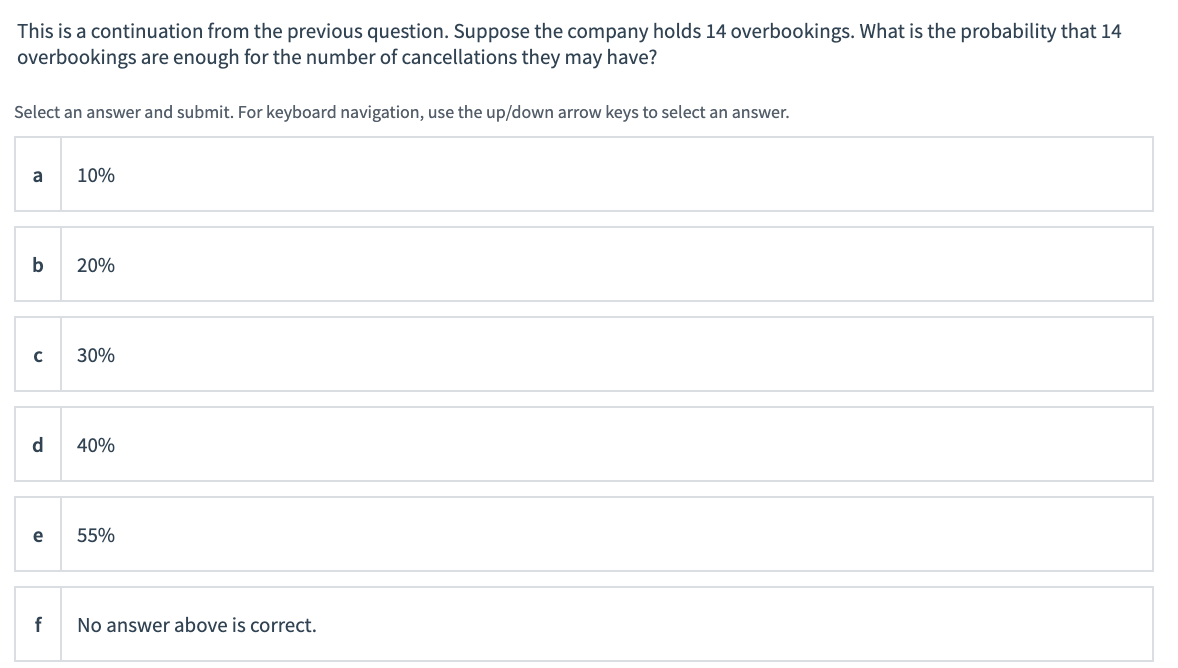The image size is (1178, 668).
Task: Click the No answer above is correct text
Action: [x=197, y=624]
